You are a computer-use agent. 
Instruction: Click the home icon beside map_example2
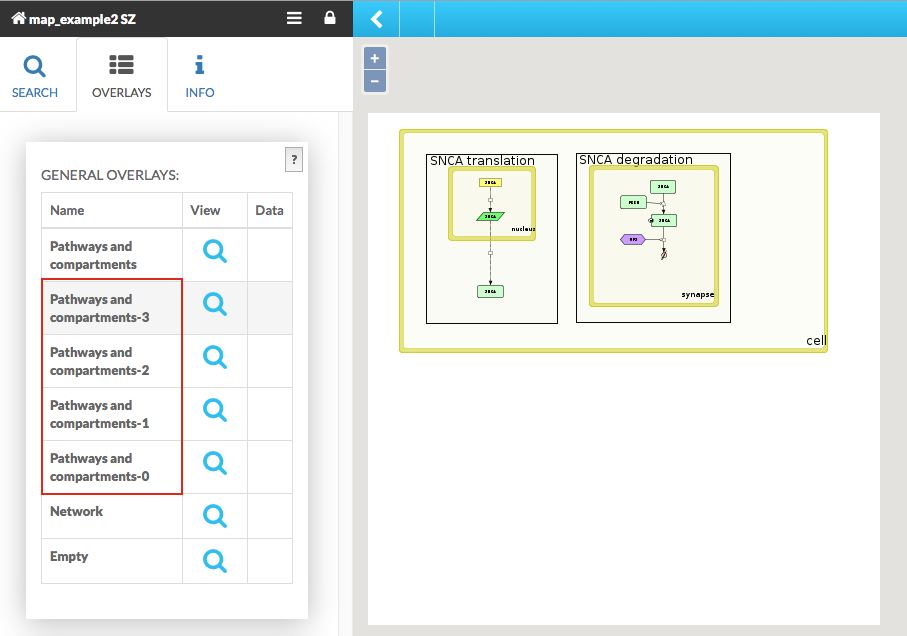(x=18, y=18)
